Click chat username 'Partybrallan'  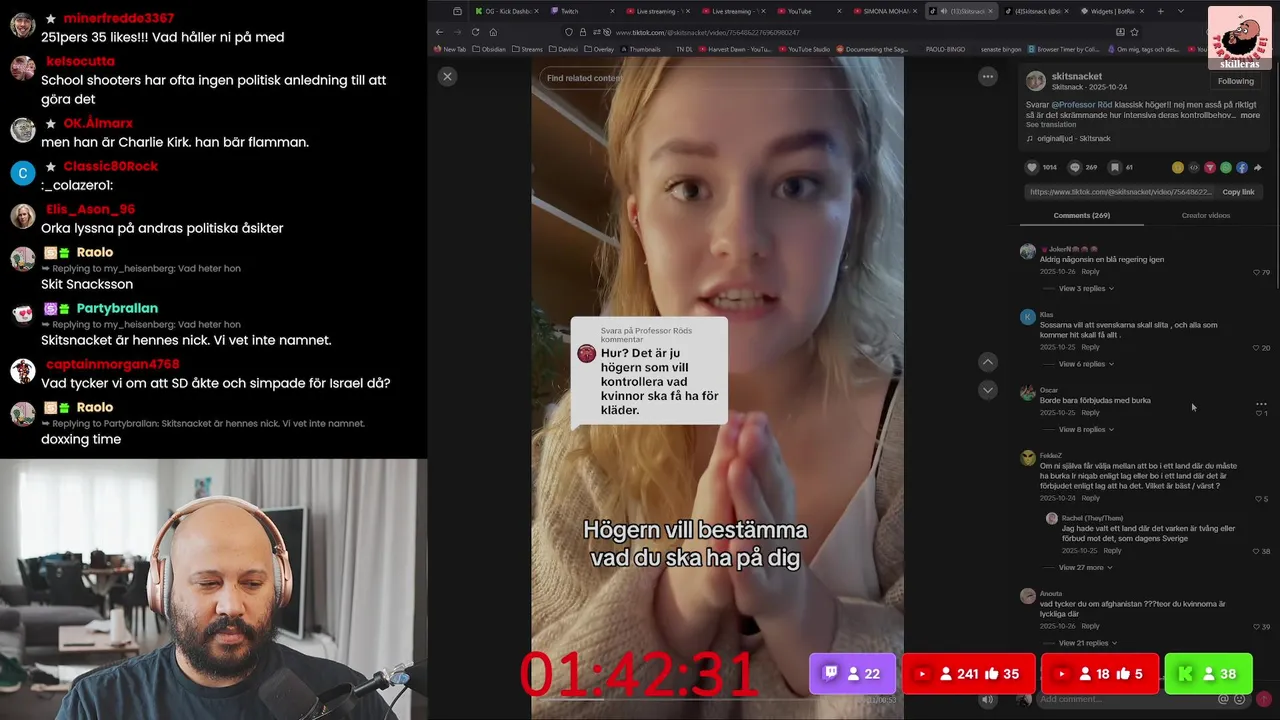pyautogui.click(x=117, y=308)
